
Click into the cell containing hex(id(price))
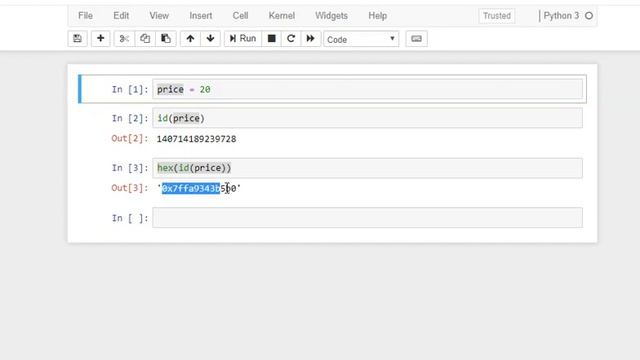(367, 168)
